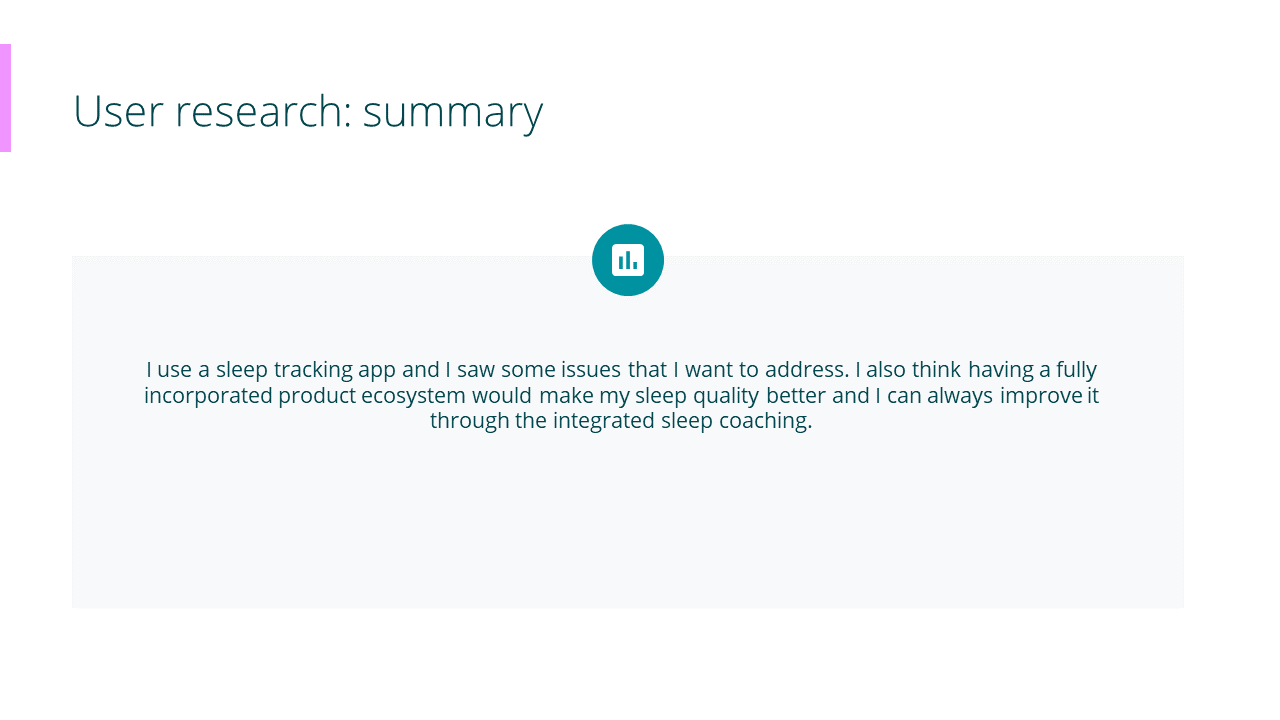This screenshot has height=720, width=1280.
Task: Click the word "ecosystem" in the paragraph
Action: click(x=413, y=395)
